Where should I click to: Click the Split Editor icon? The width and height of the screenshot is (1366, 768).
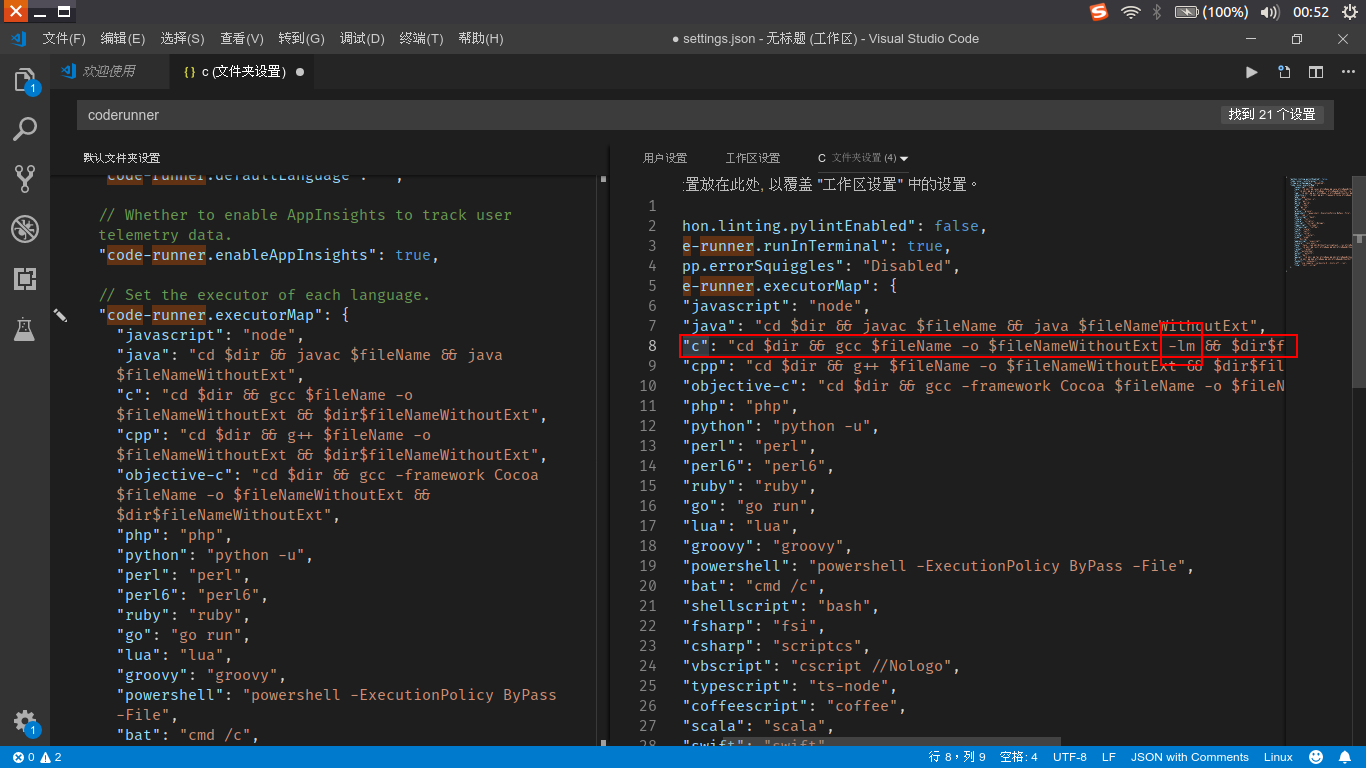point(1283,72)
